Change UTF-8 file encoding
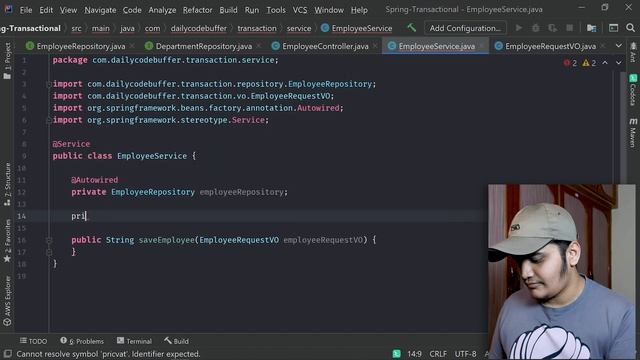The image size is (640, 360). [x=465, y=354]
